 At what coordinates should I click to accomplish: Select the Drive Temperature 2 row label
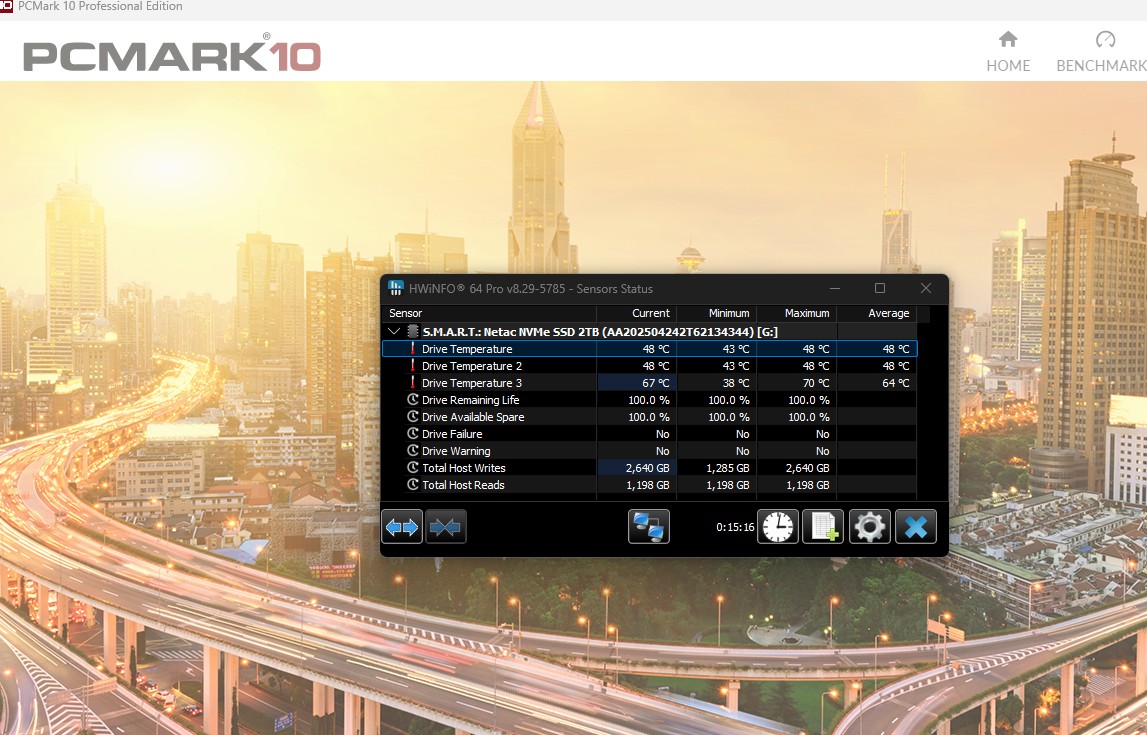472,366
